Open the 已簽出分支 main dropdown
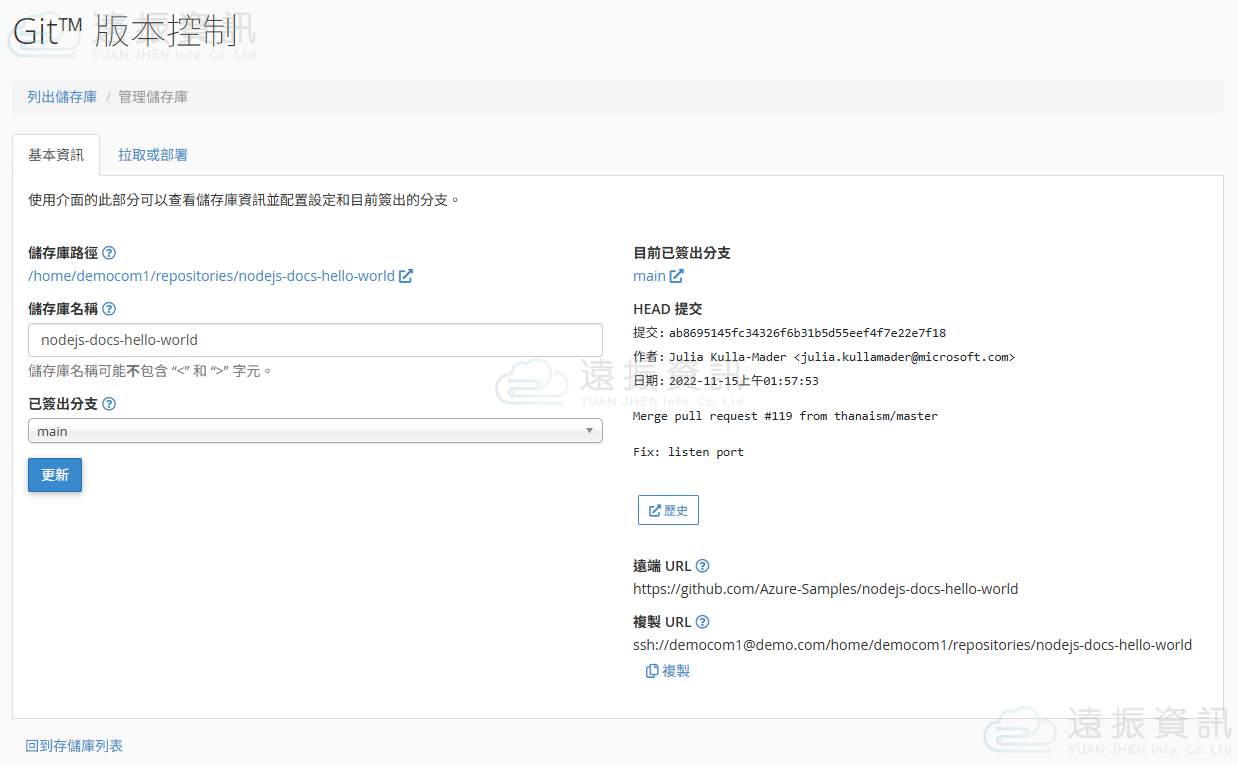Viewport: 1238px width, 765px height. click(x=315, y=431)
